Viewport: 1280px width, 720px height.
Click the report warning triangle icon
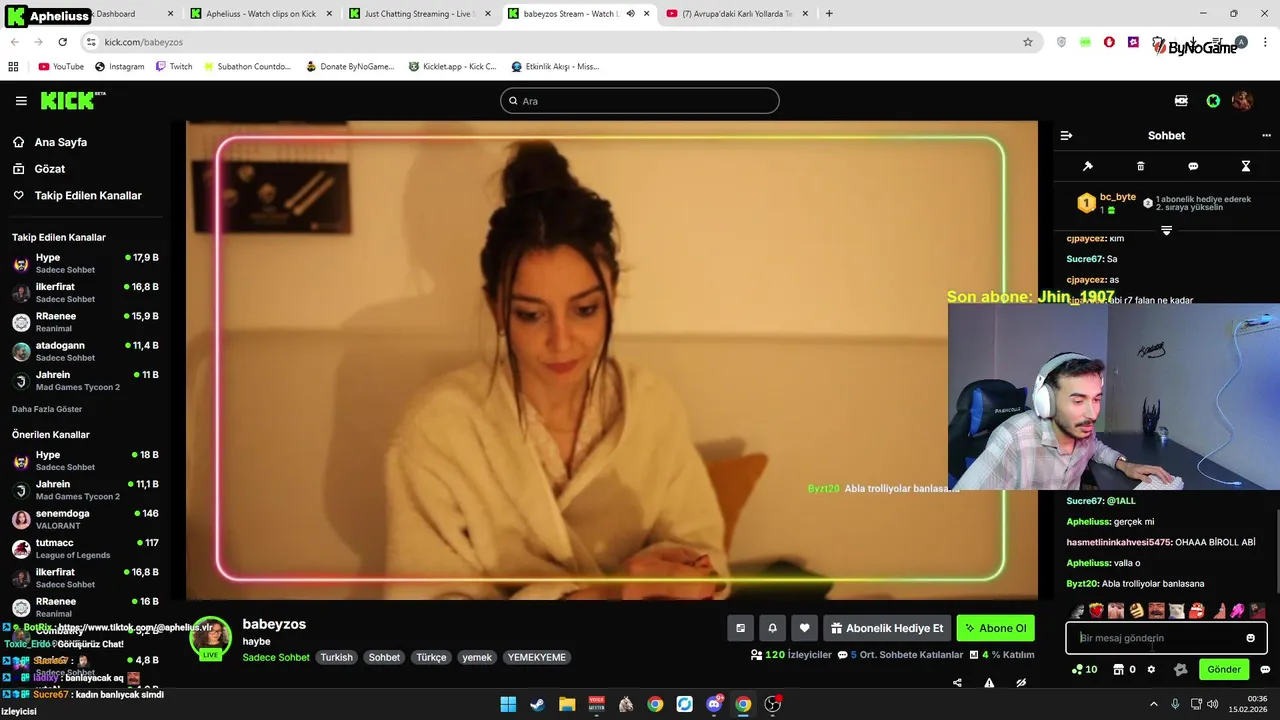(x=989, y=683)
